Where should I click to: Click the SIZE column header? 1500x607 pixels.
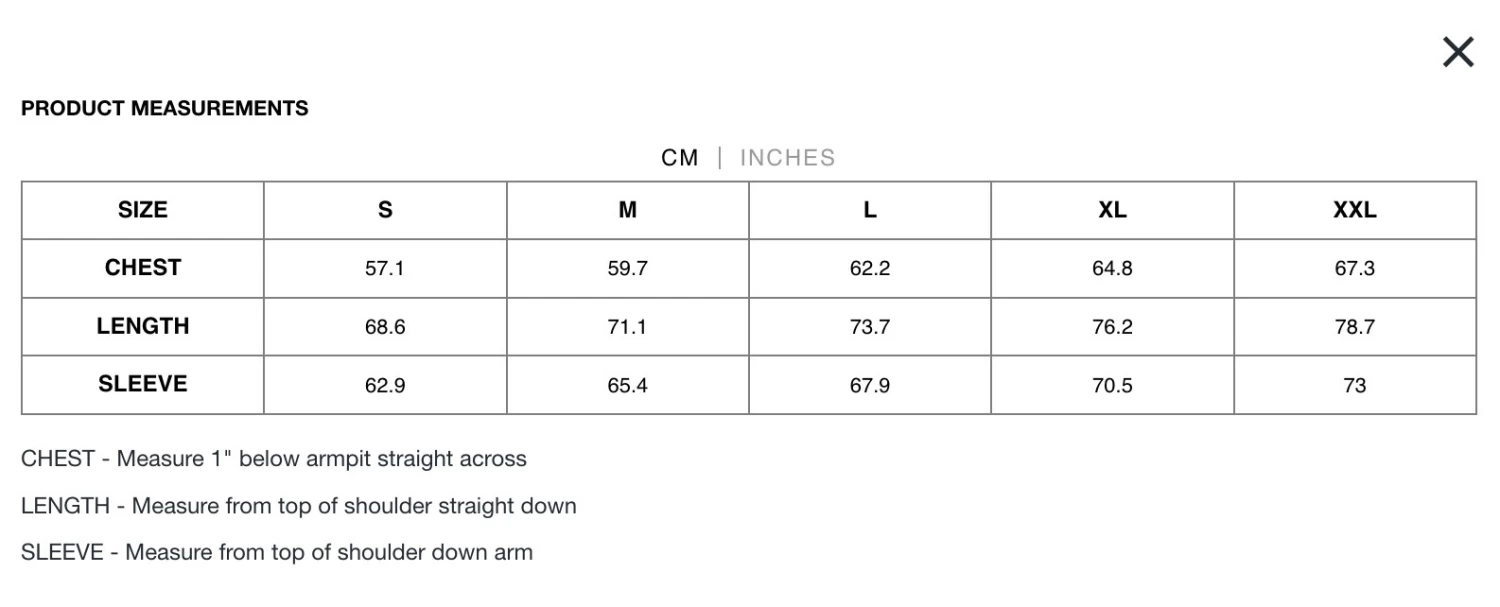(x=143, y=210)
